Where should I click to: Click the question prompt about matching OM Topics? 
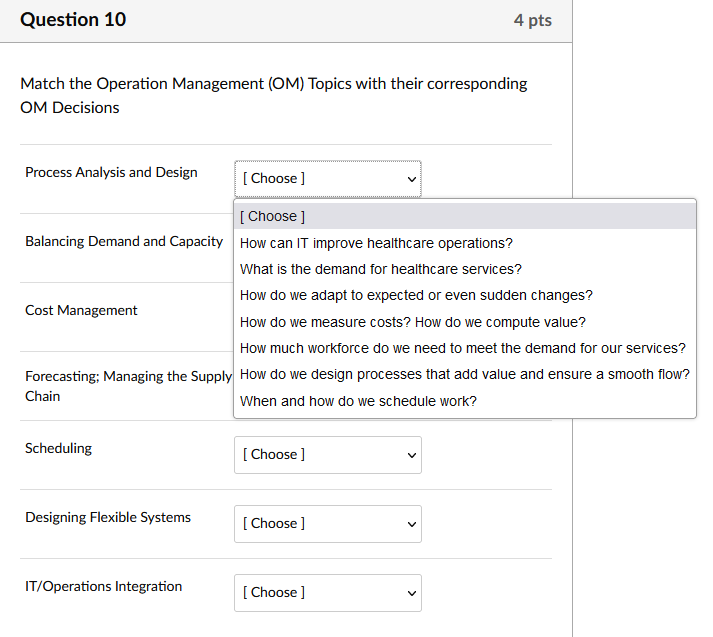(273, 95)
